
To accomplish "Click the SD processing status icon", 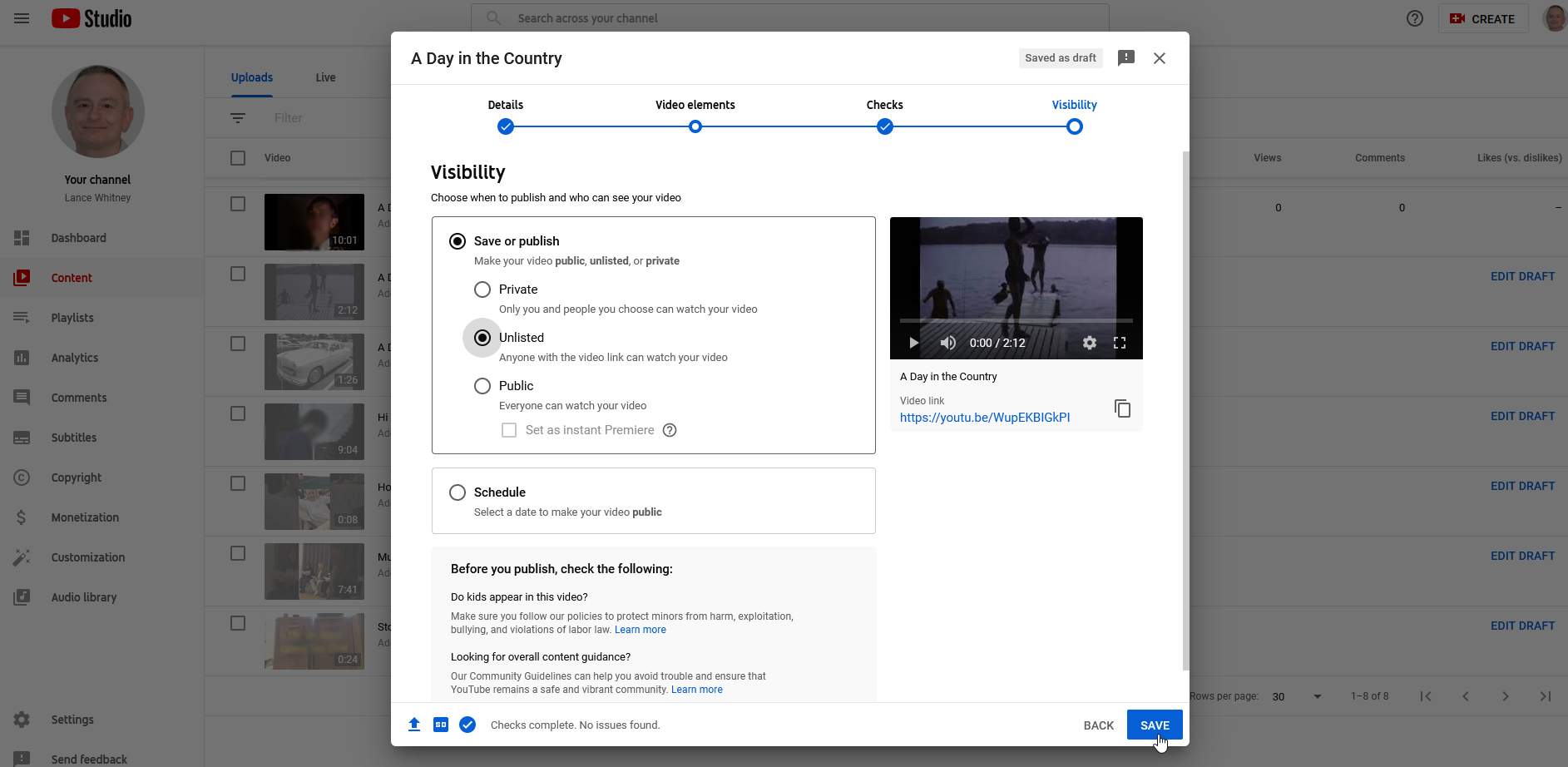I will [441, 725].
